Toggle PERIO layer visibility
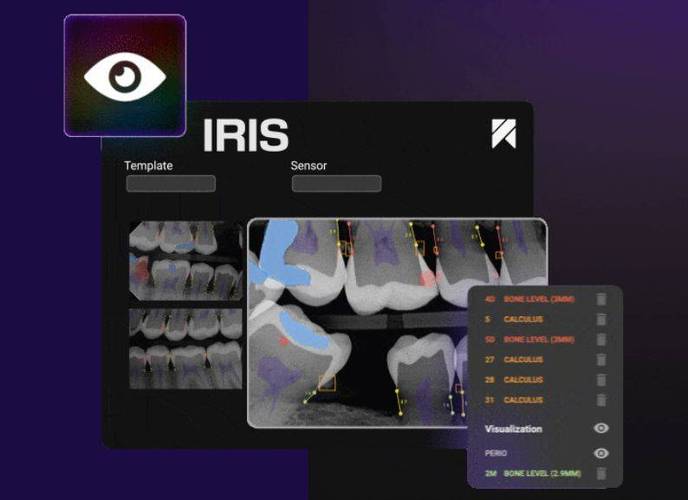The image size is (688, 500). (601, 453)
